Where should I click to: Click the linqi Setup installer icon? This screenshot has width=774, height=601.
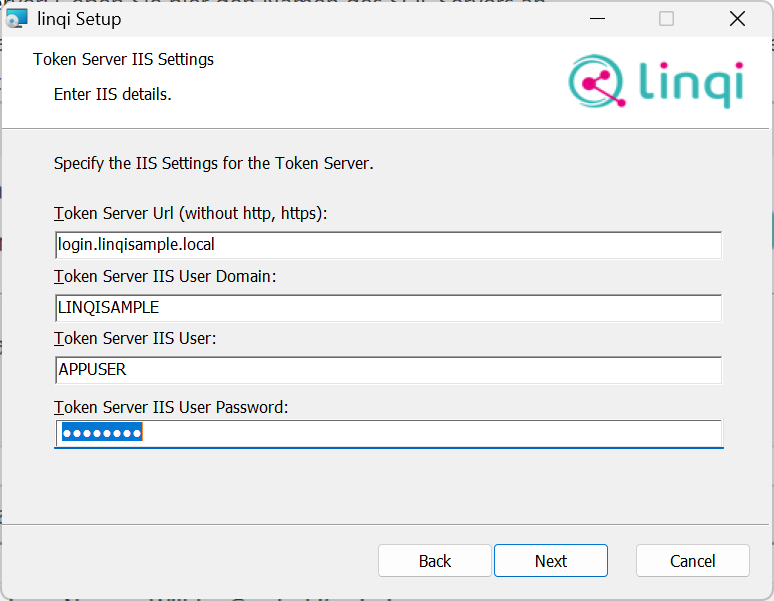[x=16, y=19]
